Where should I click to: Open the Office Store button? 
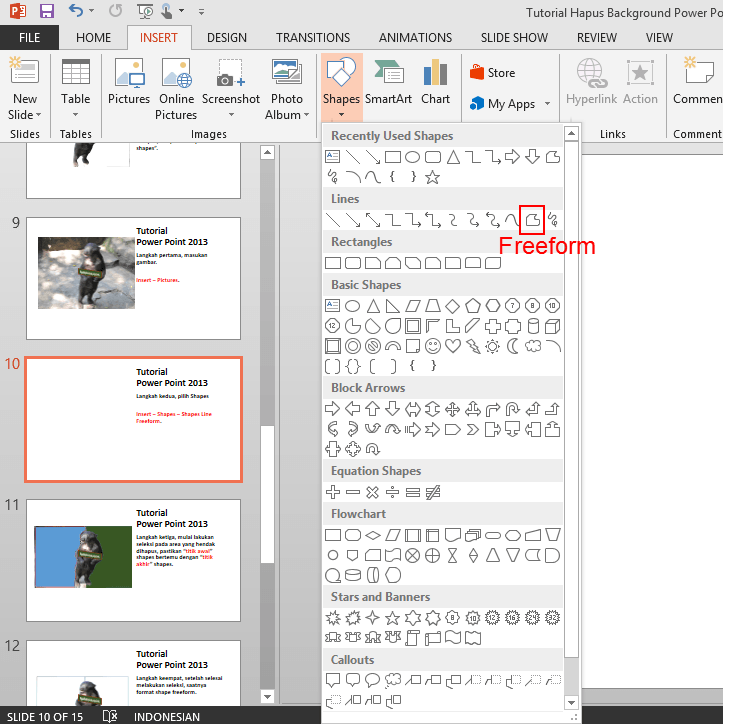[x=492, y=72]
